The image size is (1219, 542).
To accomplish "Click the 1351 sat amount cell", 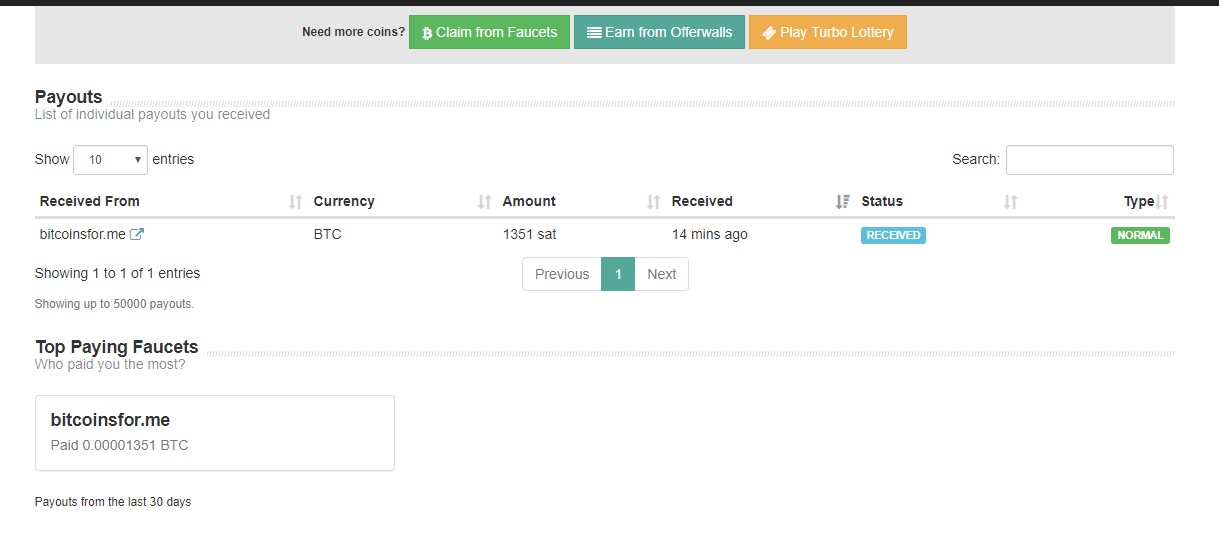I will 529,234.
